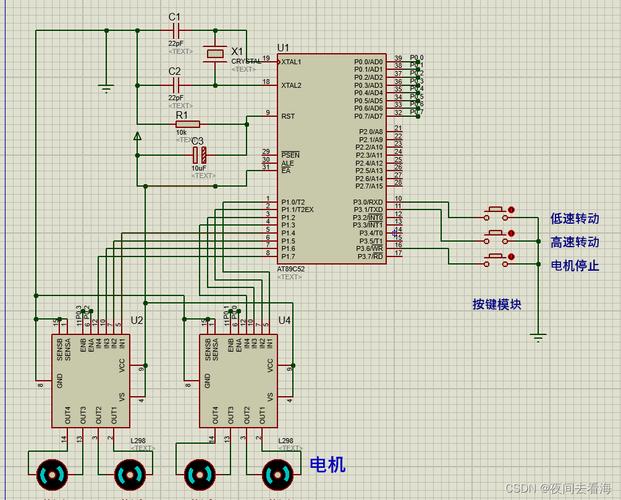Select capacitor C1 symbol
This screenshot has height=500, width=621.
point(176,30)
